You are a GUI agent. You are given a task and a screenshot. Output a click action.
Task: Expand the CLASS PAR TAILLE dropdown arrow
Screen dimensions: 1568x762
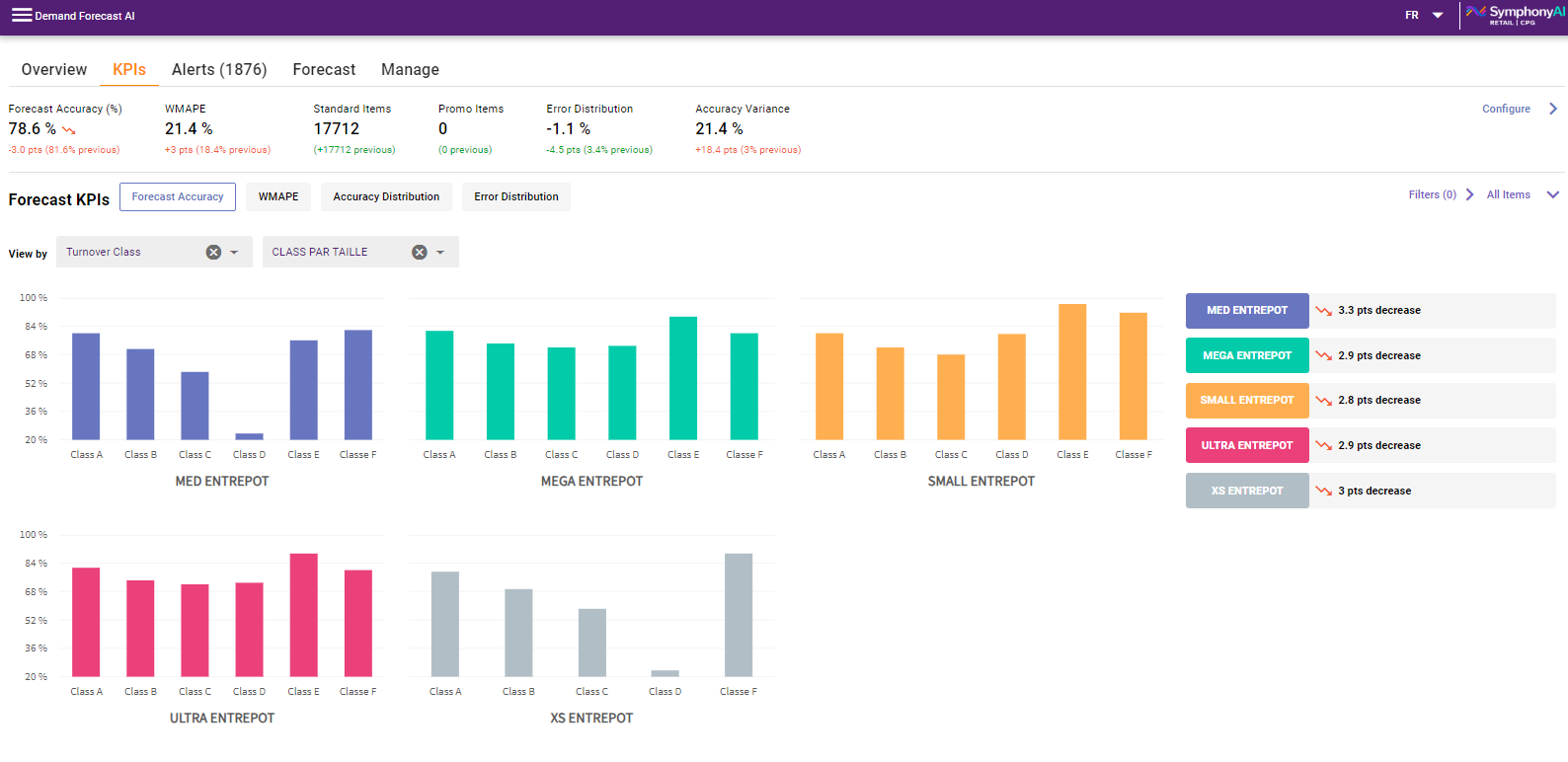[x=440, y=253]
